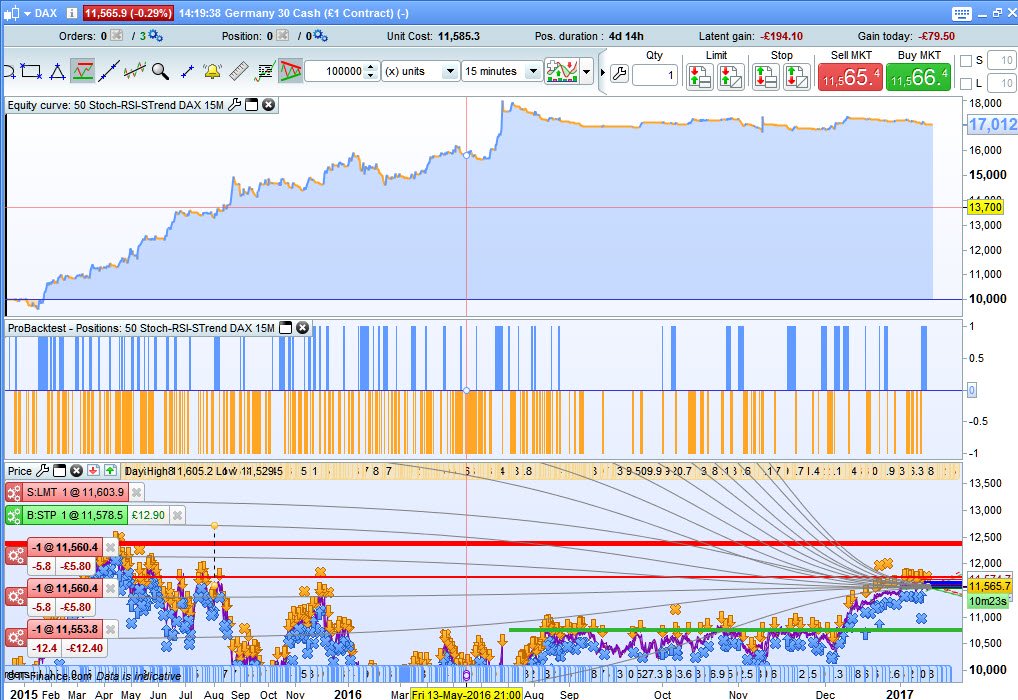Select the magnifying glass zoom tool
The width and height of the screenshot is (1018, 700).
tap(160, 72)
